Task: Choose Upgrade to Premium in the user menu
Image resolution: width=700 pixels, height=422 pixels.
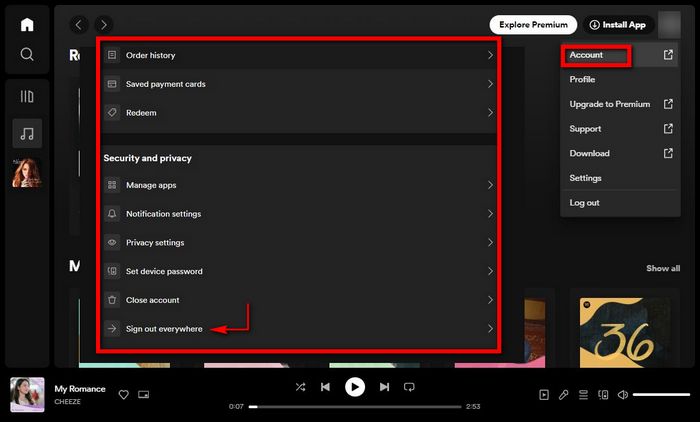Action: pyautogui.click(x=620, y=104)
